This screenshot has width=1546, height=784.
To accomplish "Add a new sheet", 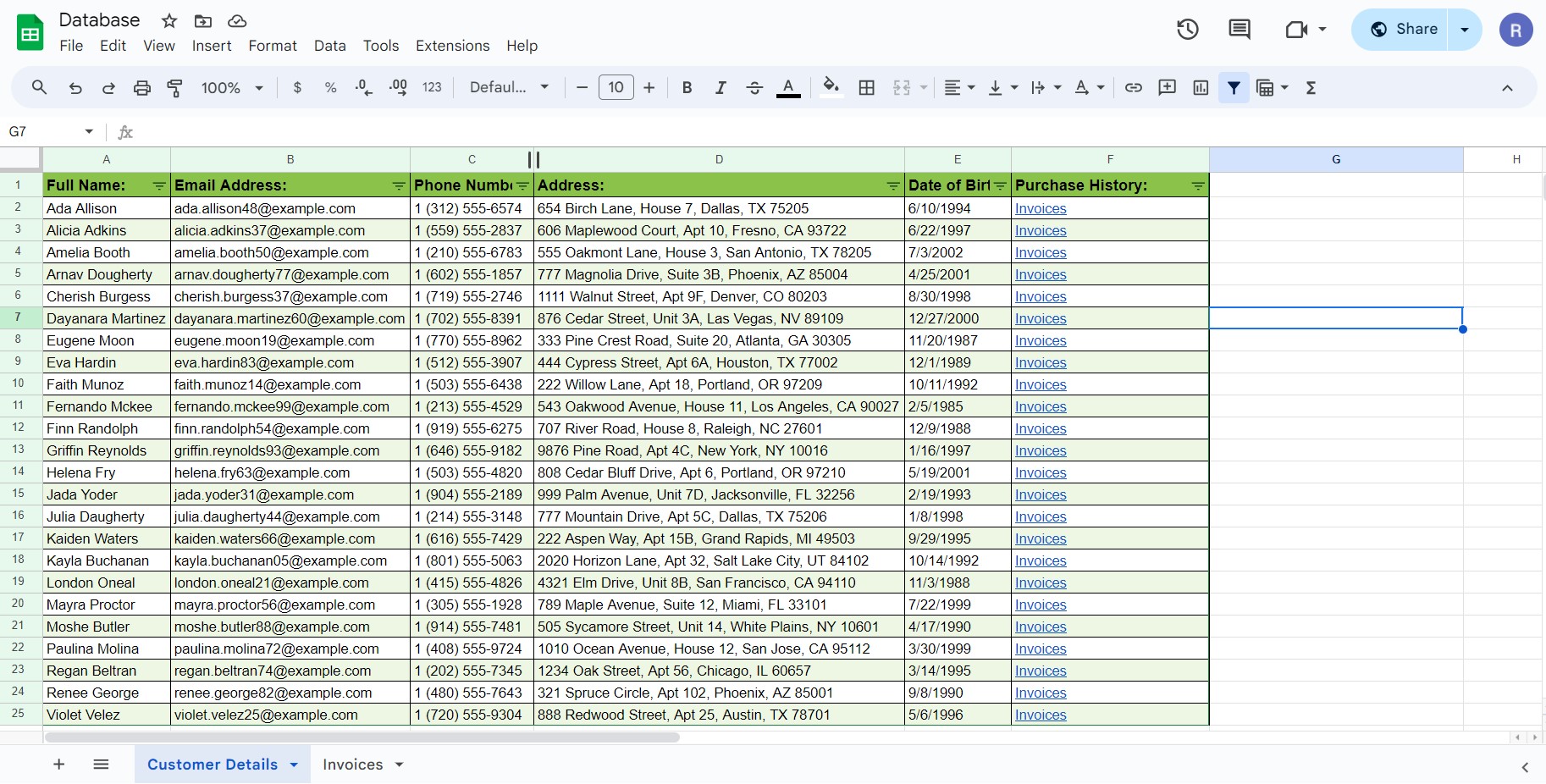I will tap(59, 765).
